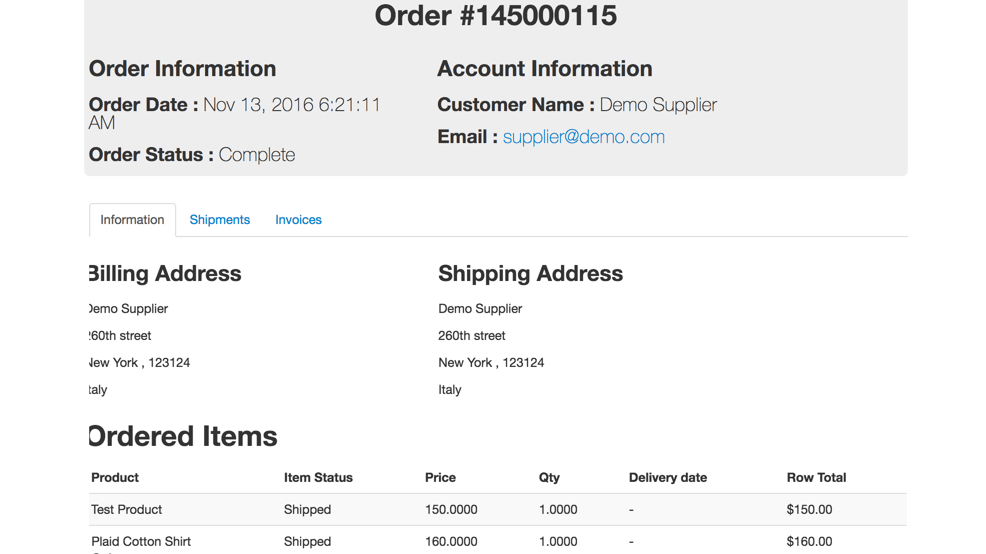Click the Price column header
This screenshot has height=554, width=986.
(x=440, y=478)
